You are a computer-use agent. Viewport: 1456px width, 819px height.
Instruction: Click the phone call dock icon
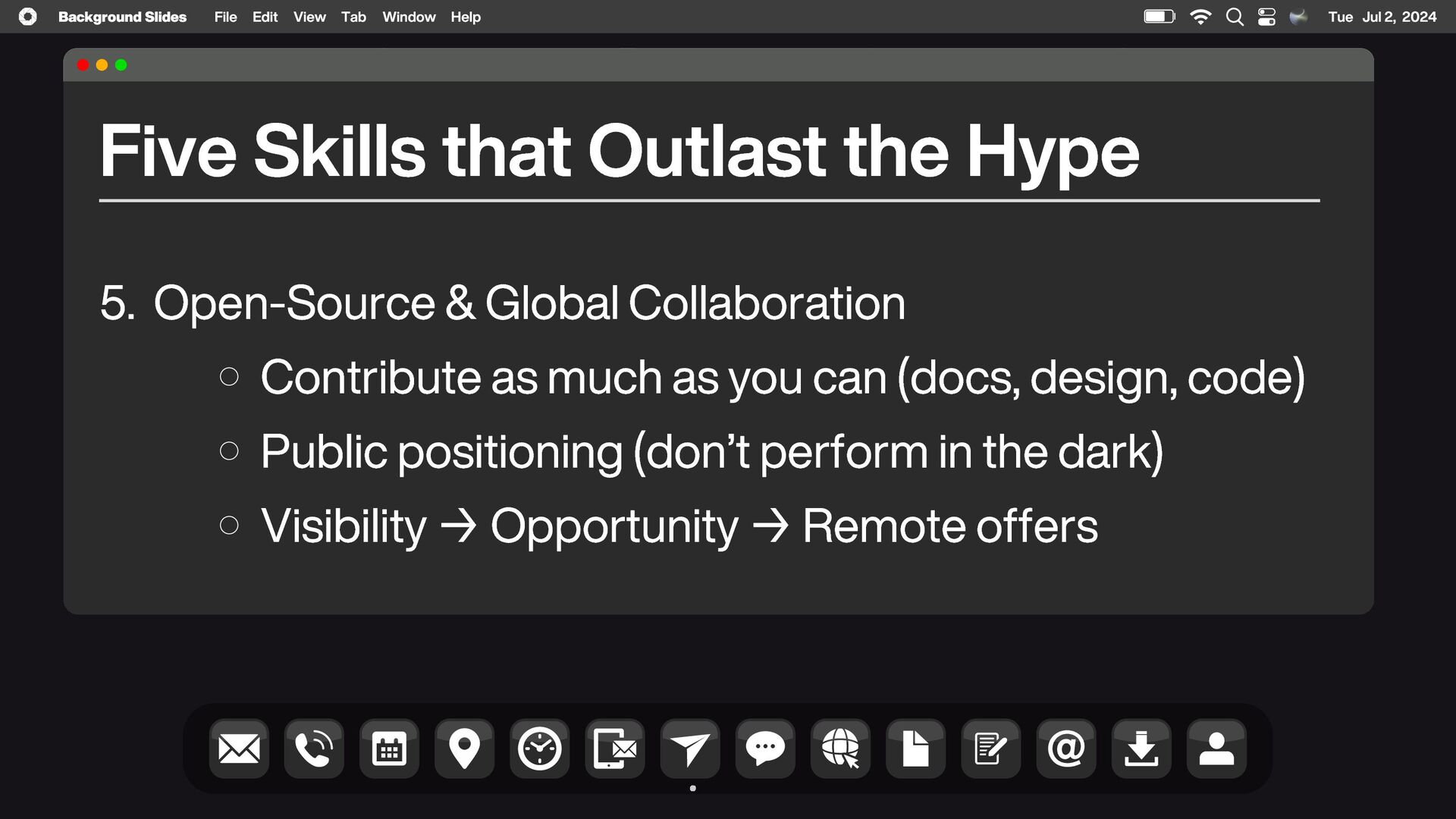click(x=314, y=749)
